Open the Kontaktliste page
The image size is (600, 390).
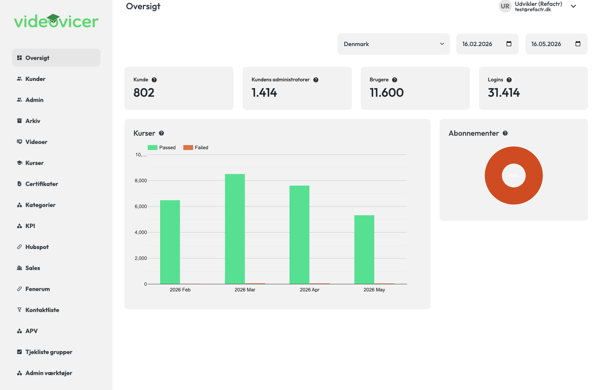(x=56, y=310)
